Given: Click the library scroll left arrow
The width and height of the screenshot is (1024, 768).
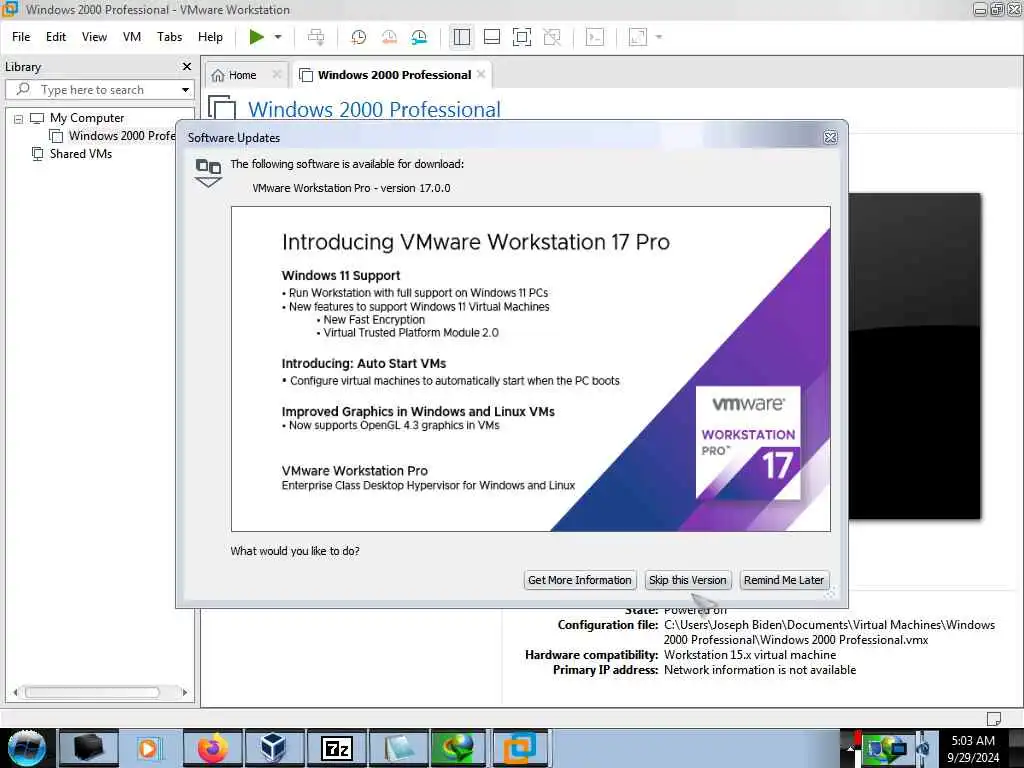Looking at the screenshot, I should click(15, 692).
